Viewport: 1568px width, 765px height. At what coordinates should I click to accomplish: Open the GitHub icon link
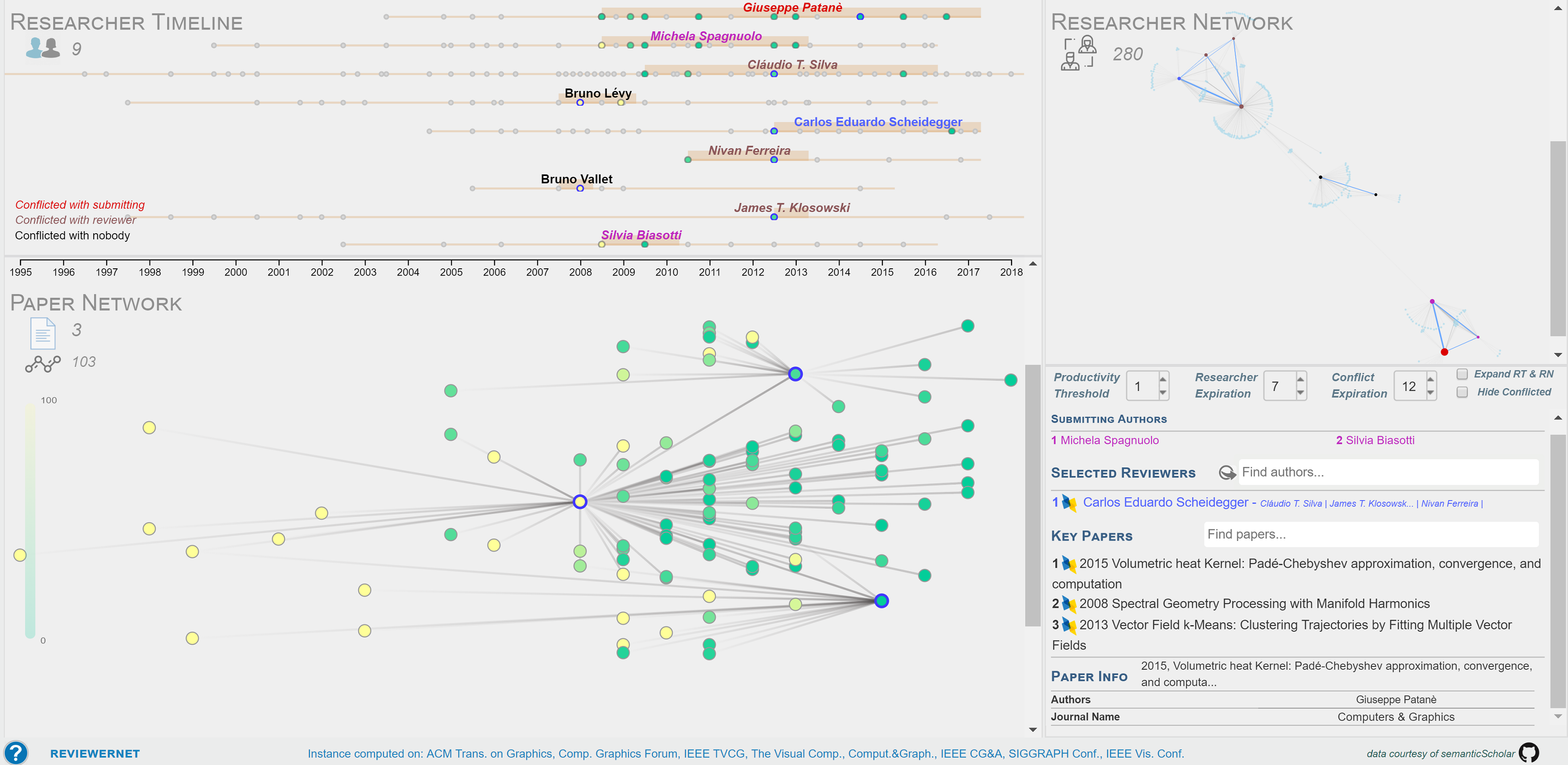1529,753
